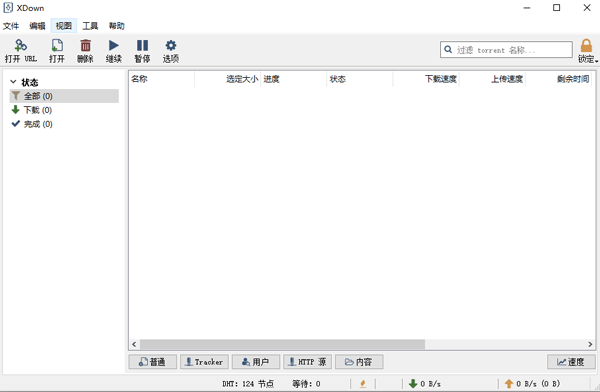Screen dimensions: 600x392
Task: Sort by the 选定大小 column header
Action: 228,79
